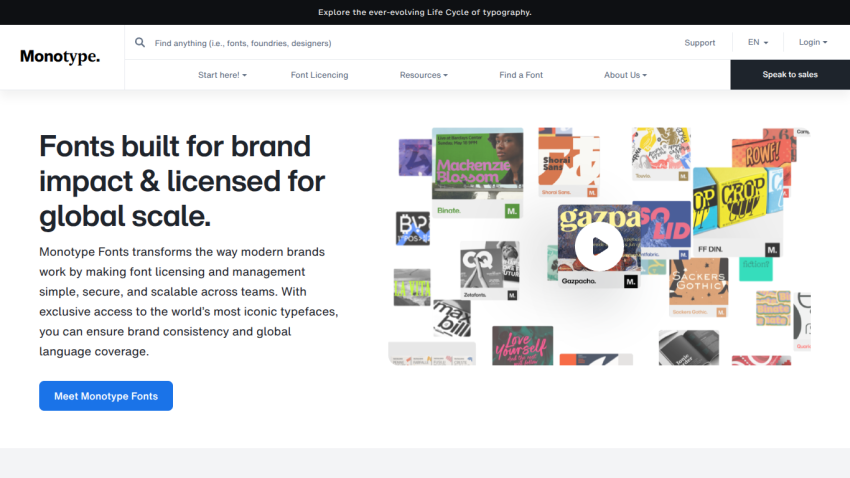Open the LA VITA green thumbnail

tap(412, 287)
